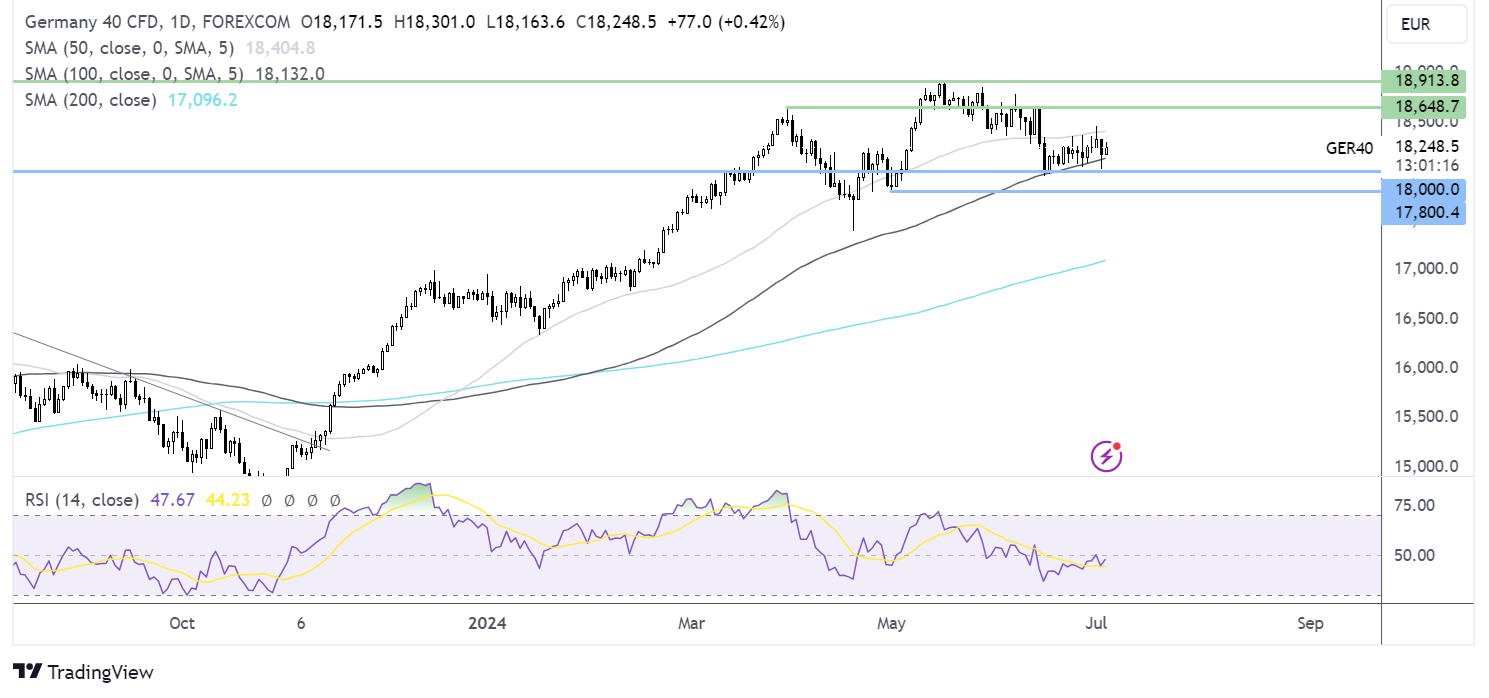Click the 16,000.0 price axis label
Image resolution: width=1489 pixels, height=698 pixels.
click(x=1428, y=367)
